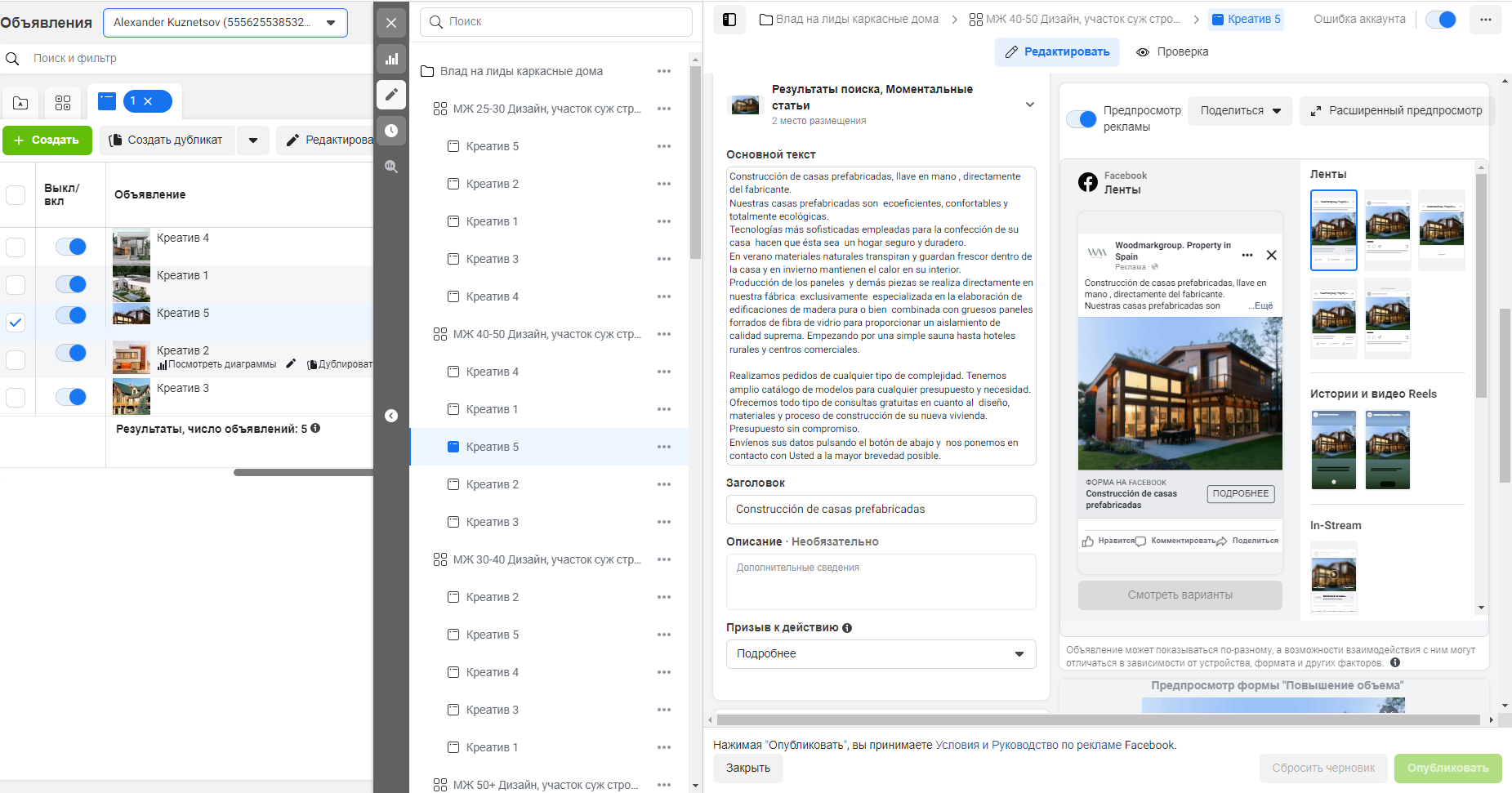Click the info icon below the preview note

tap(1395, 662)
